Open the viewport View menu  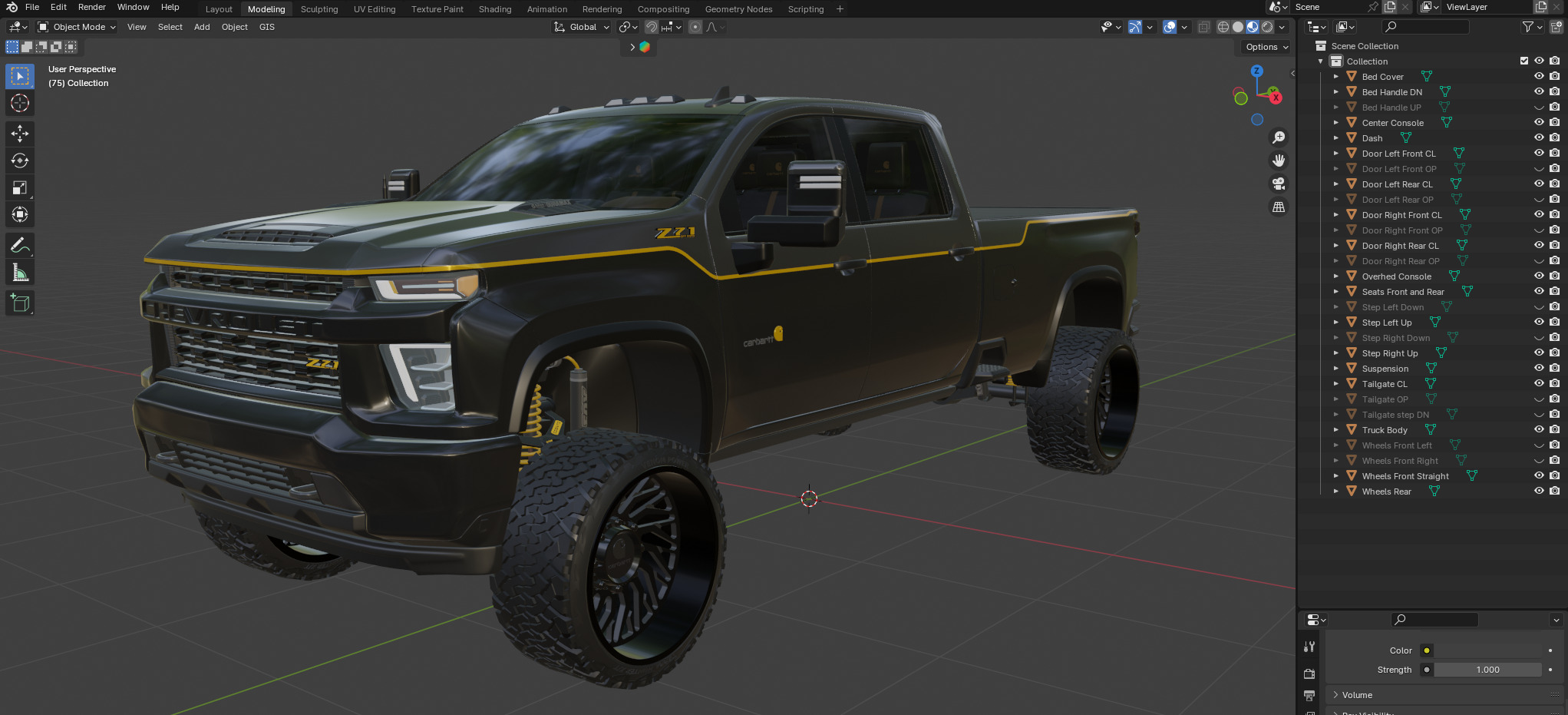[137, 27]
